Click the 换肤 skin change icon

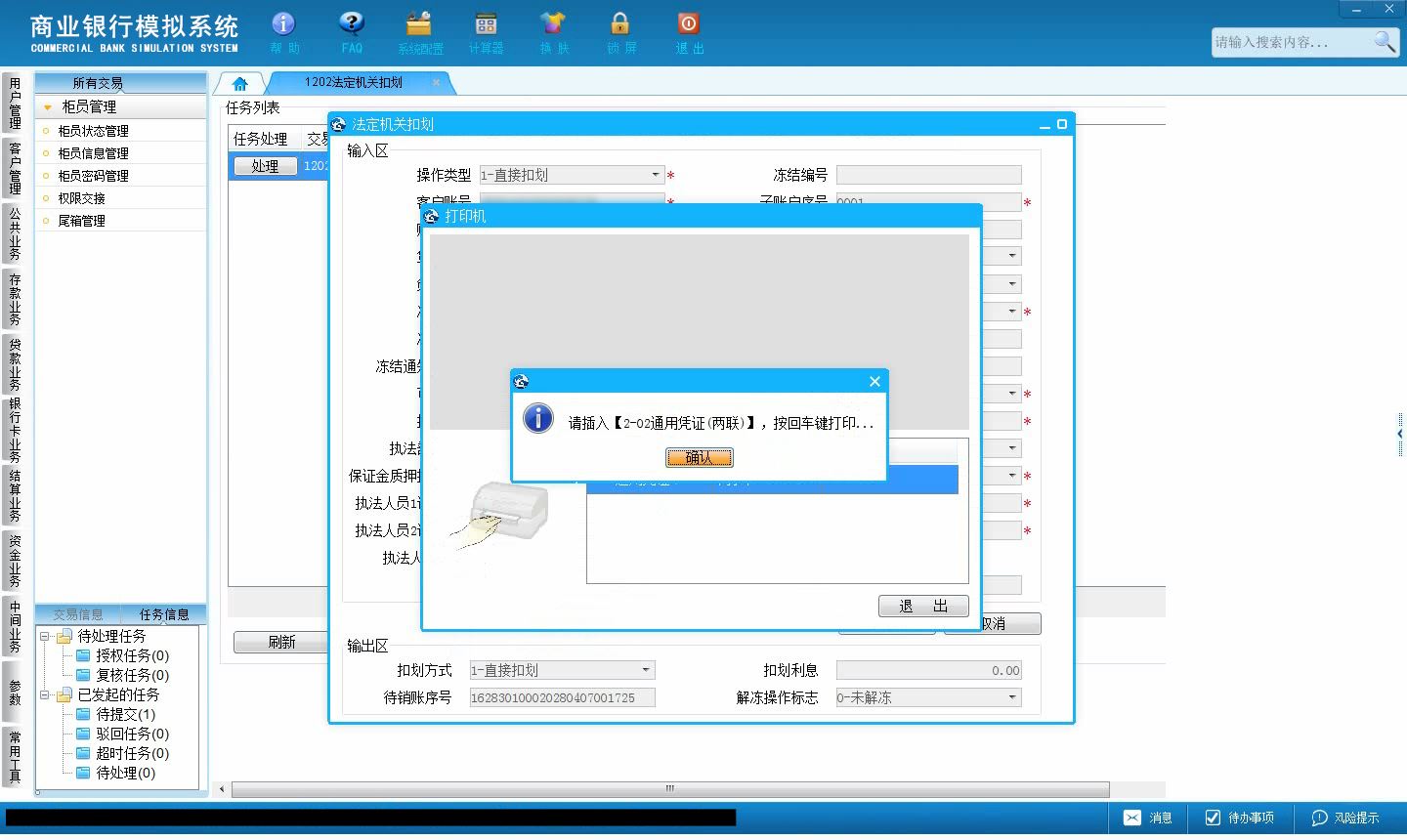point(553,32)
